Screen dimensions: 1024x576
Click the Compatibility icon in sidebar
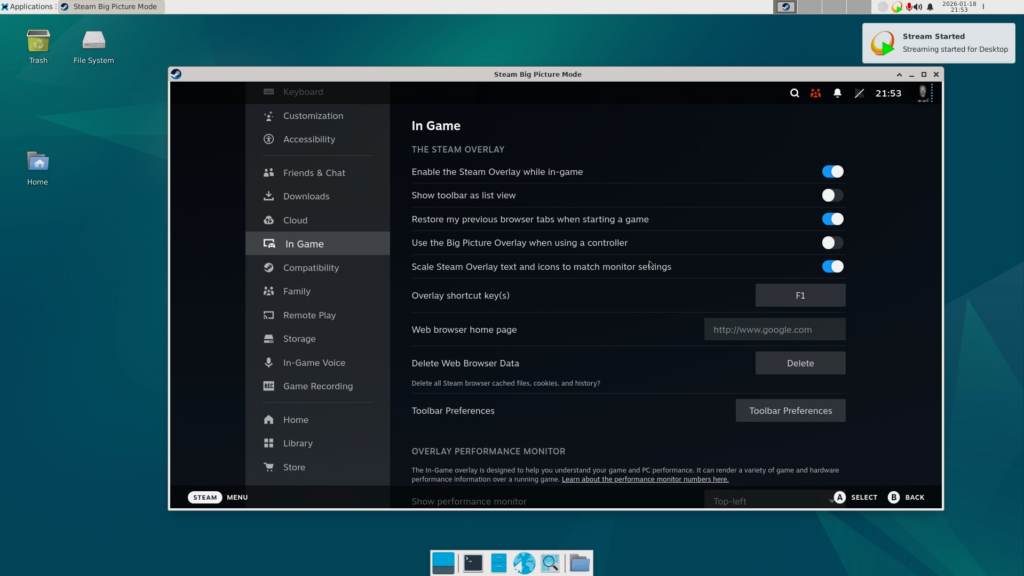pos(268,268)
